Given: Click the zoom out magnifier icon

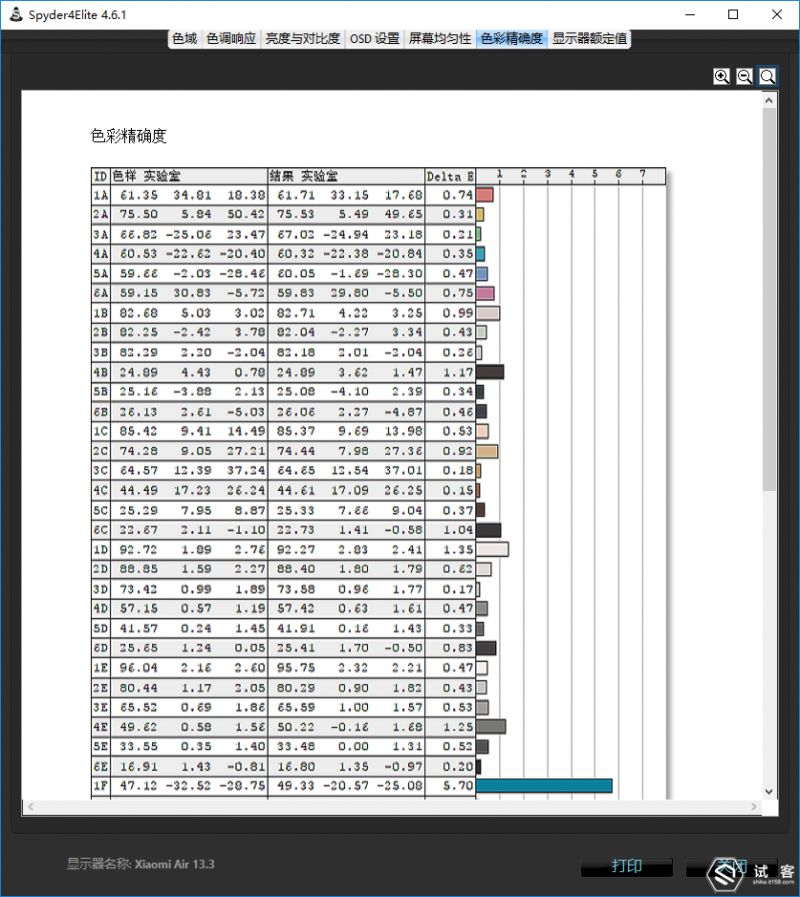Looking at the screenshot, I should point(744,76).
